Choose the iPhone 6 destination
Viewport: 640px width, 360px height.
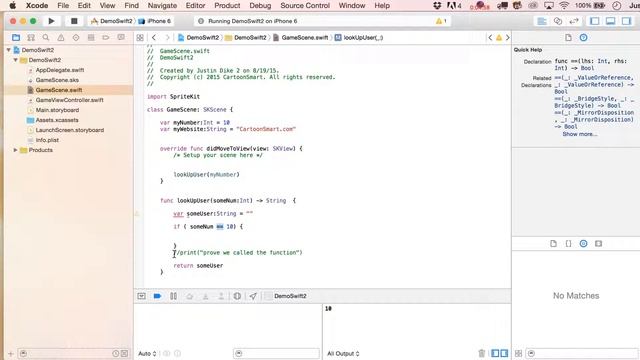pos(155,21)
